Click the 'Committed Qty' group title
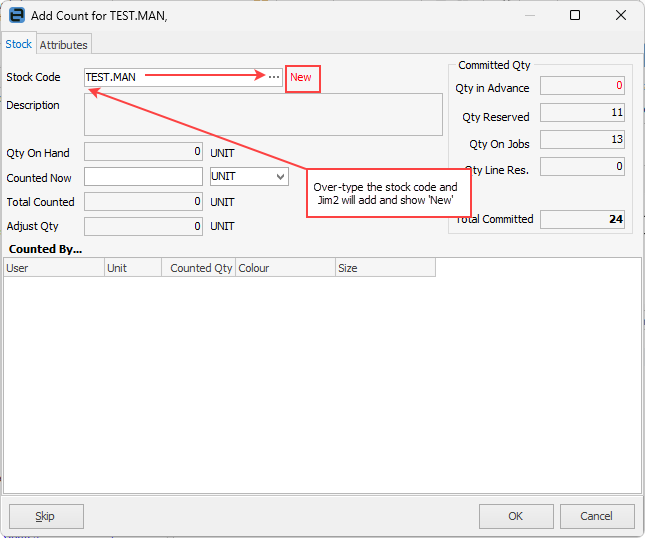 494,65
